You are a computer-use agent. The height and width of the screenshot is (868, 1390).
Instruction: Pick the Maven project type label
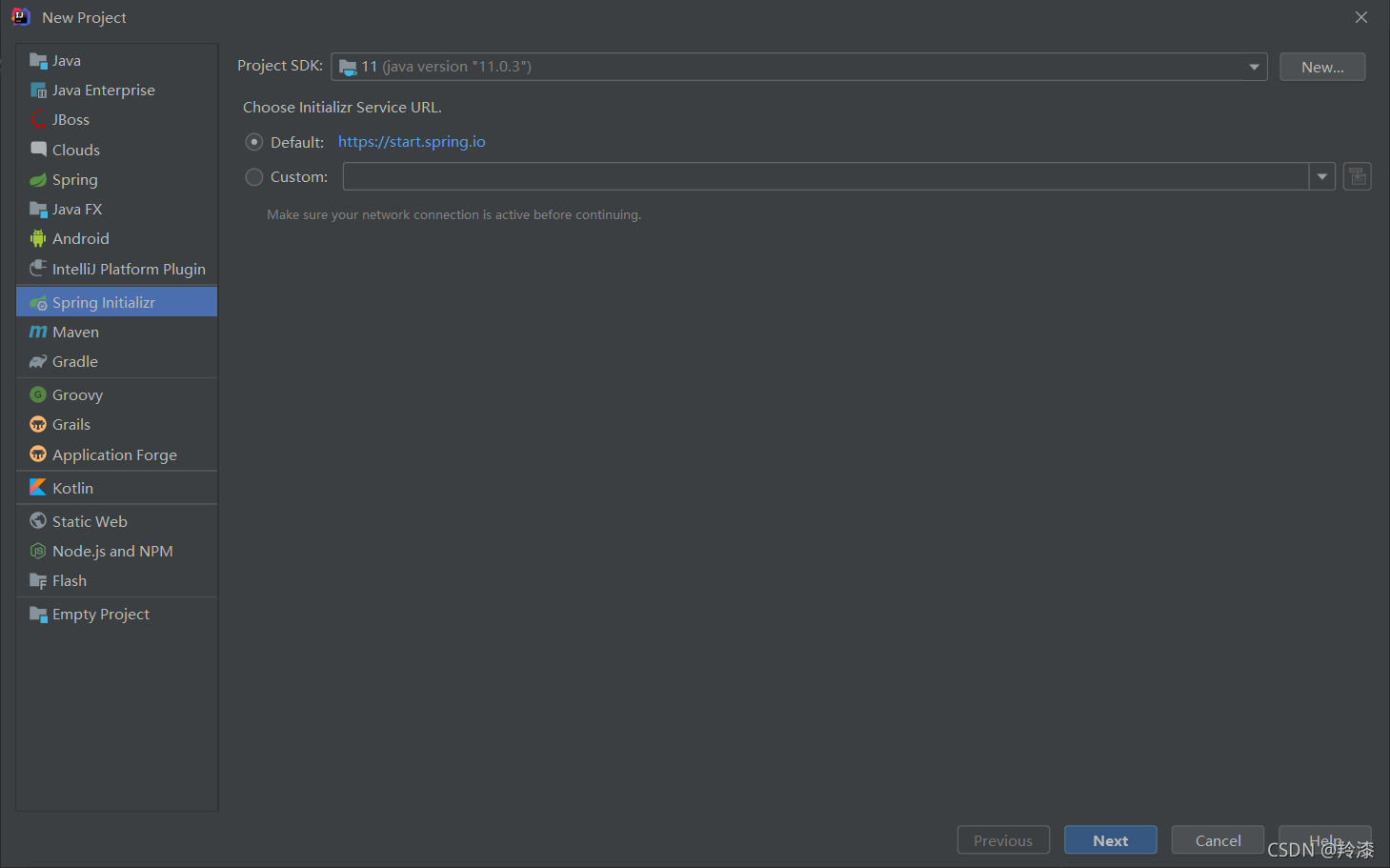tap(76, 332)
